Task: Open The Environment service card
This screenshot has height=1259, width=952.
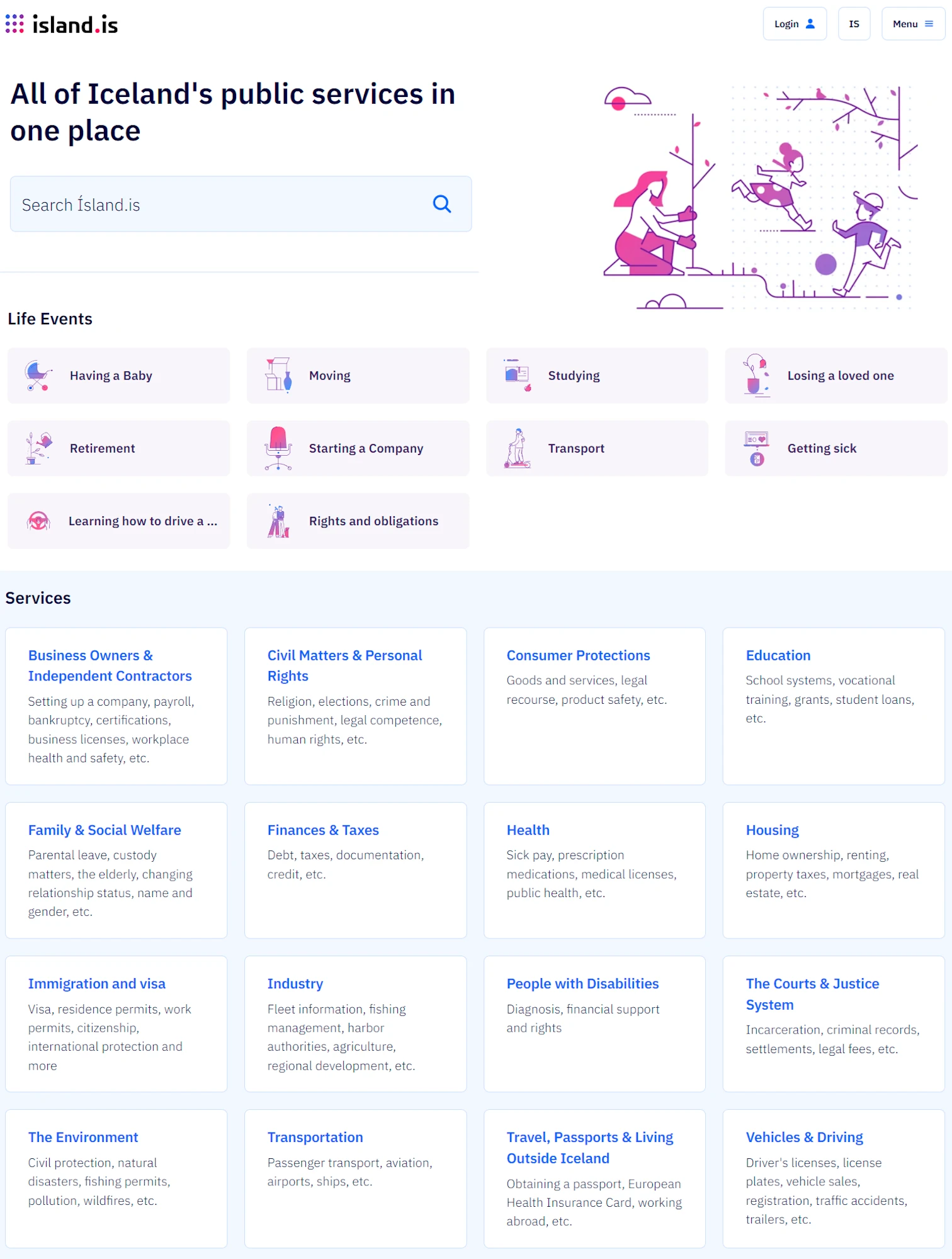Action: point(116,1179)
